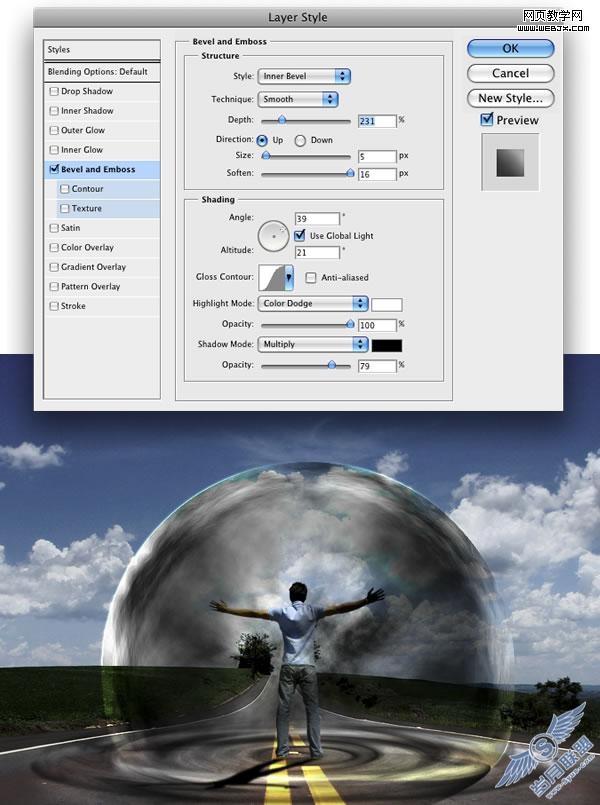Screen dimensions: 600x805
Task: Click the shadow Opacity field 79
Action: pos(377,366)
